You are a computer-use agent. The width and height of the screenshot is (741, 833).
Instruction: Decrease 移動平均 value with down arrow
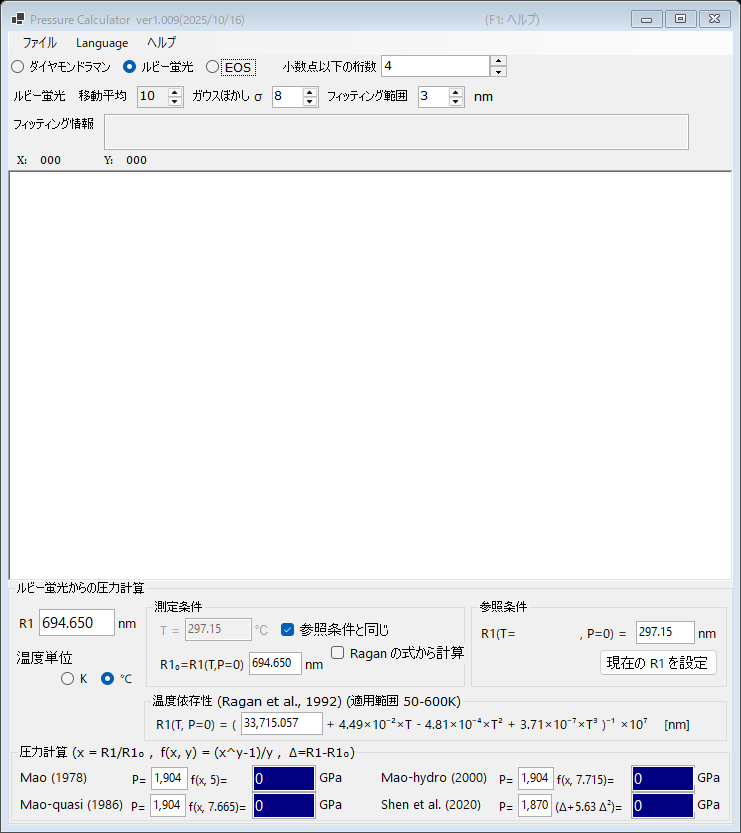tap(175, 101)
